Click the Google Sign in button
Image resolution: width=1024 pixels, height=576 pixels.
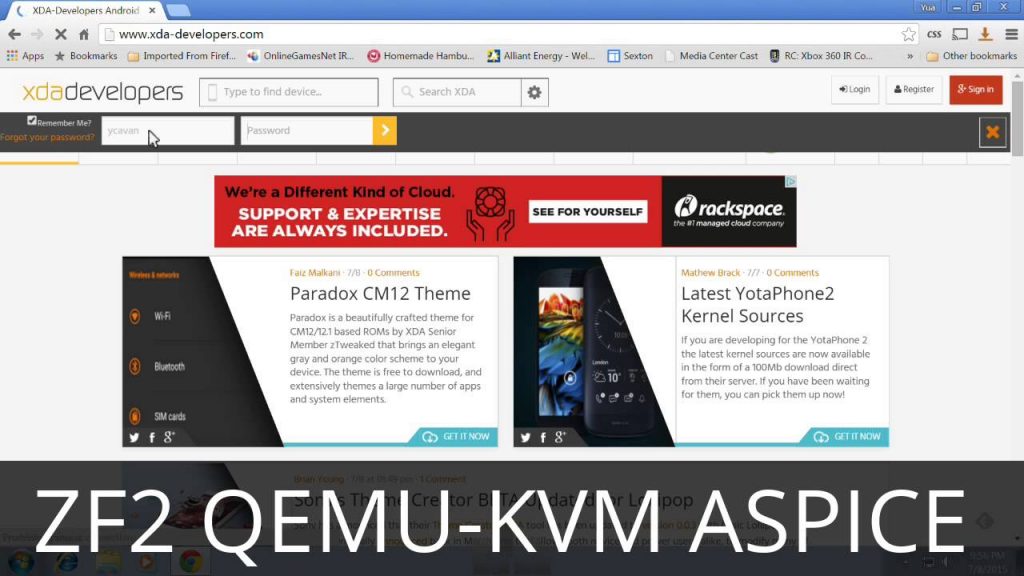[x=975, y=89]
